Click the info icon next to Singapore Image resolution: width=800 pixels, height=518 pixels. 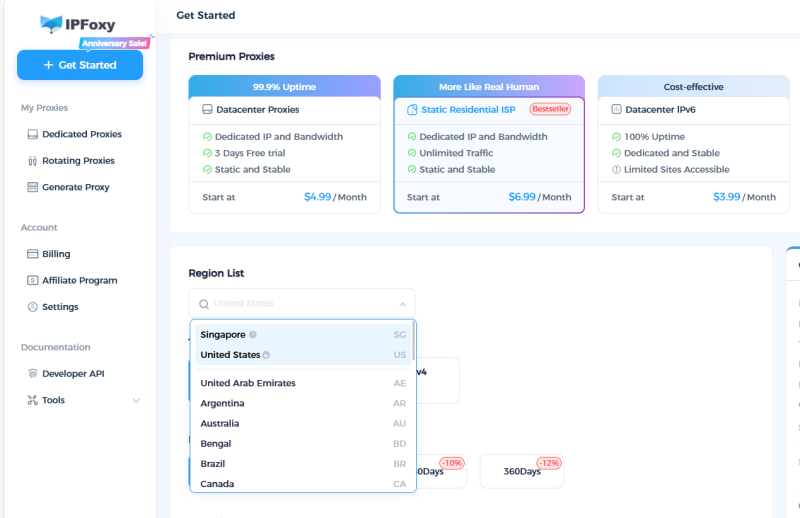253,335
